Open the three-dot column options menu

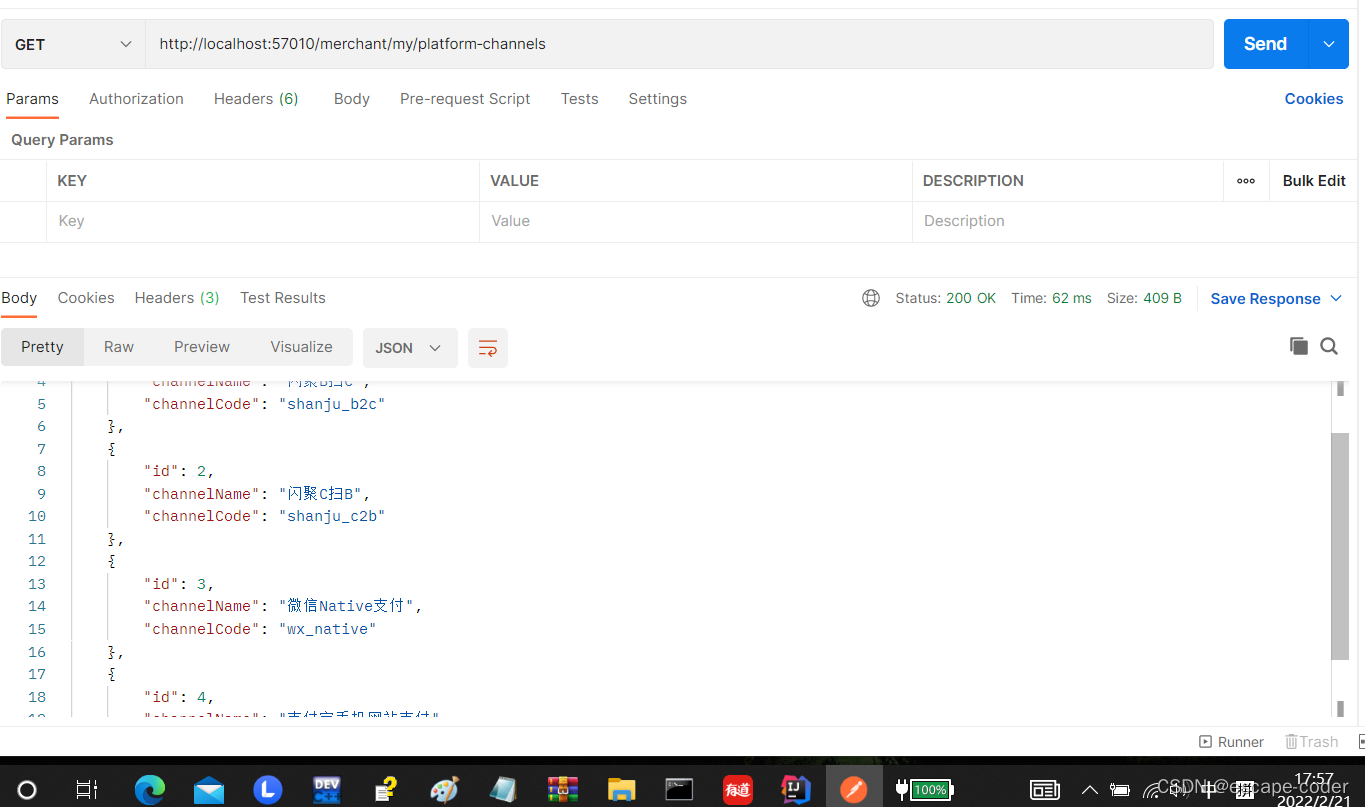[x=1246, y=181]
